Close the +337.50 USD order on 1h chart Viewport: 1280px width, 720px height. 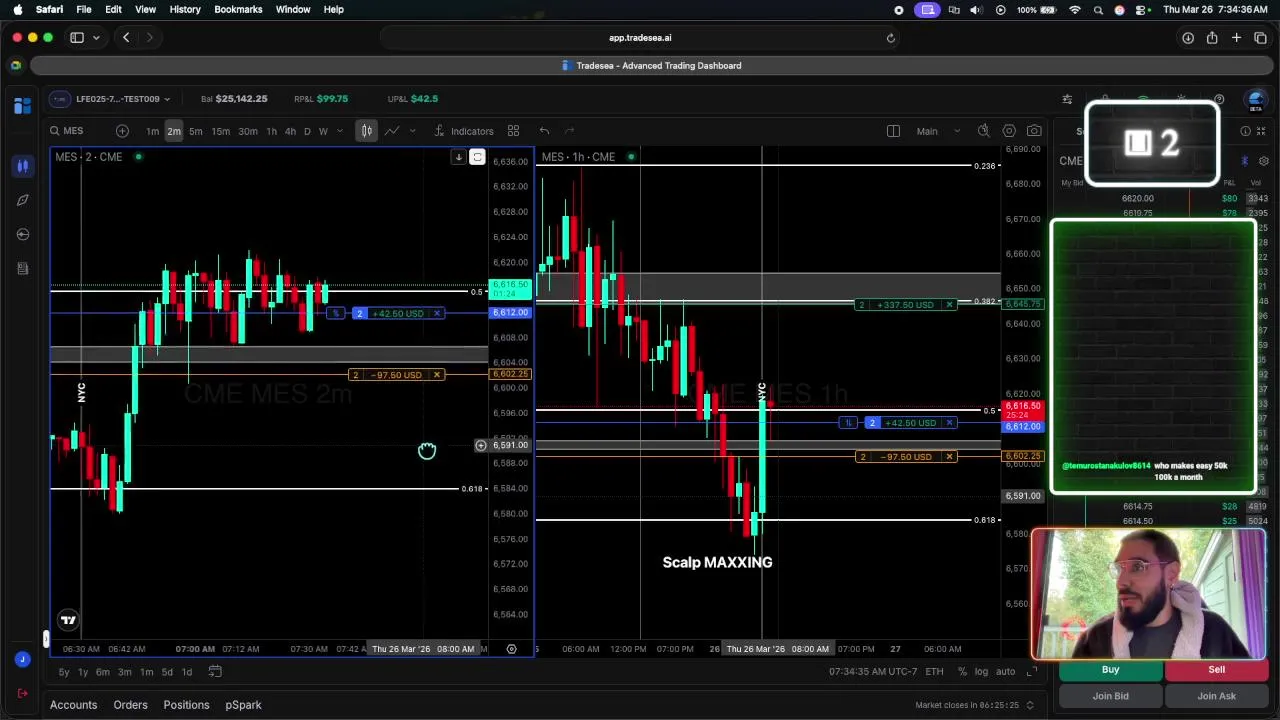pos(949,305)
